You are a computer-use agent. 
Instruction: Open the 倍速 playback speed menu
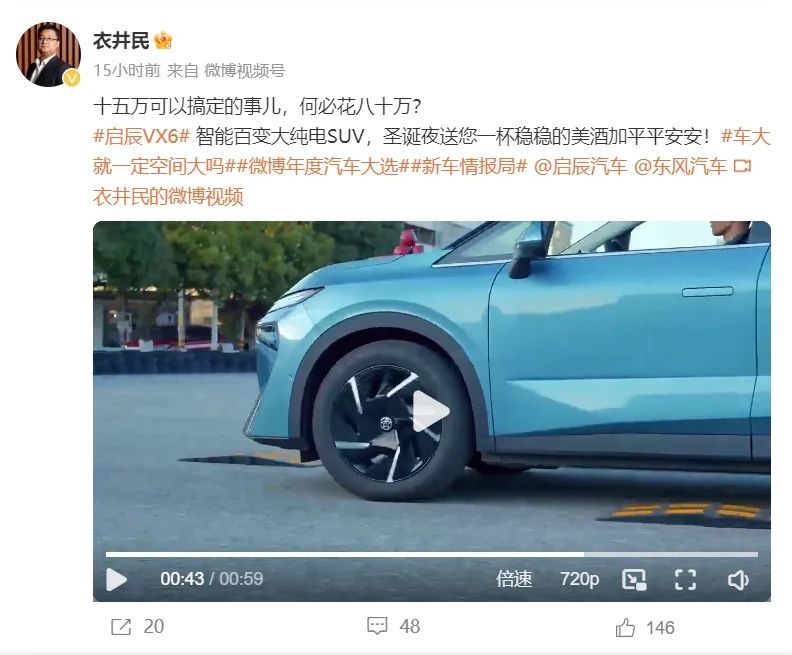click(514, 579)
